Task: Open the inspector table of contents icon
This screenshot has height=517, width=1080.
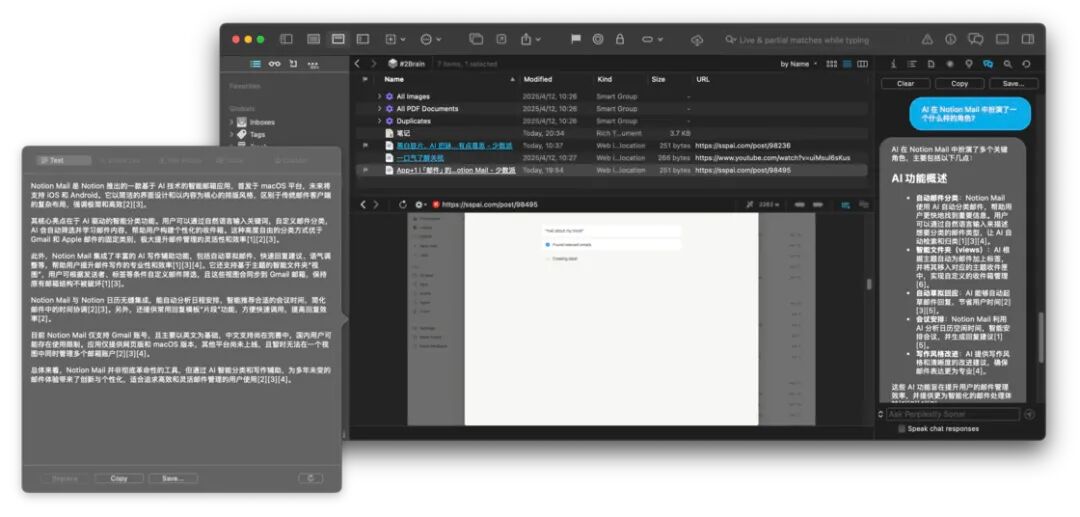Action: pyautogui.click(x=912, y=63)
